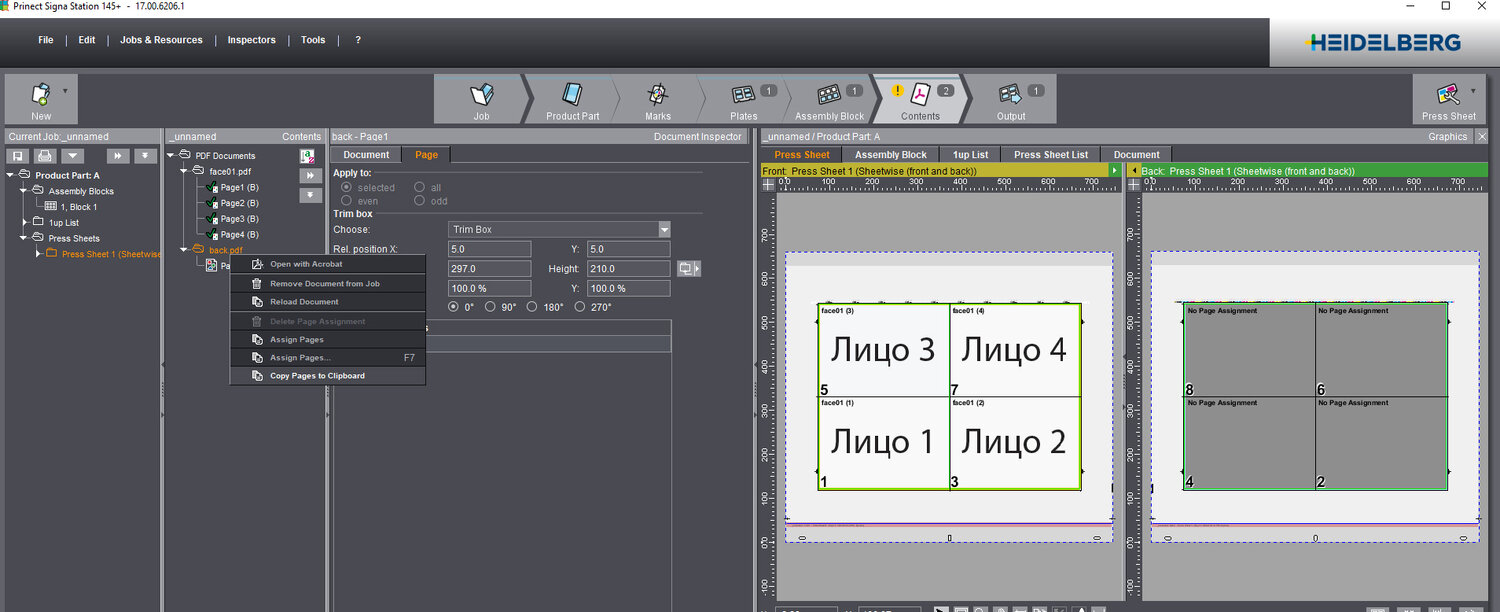
Task: Expand Press Sheet 1 tree node
Action: click(x=39, y=254)
